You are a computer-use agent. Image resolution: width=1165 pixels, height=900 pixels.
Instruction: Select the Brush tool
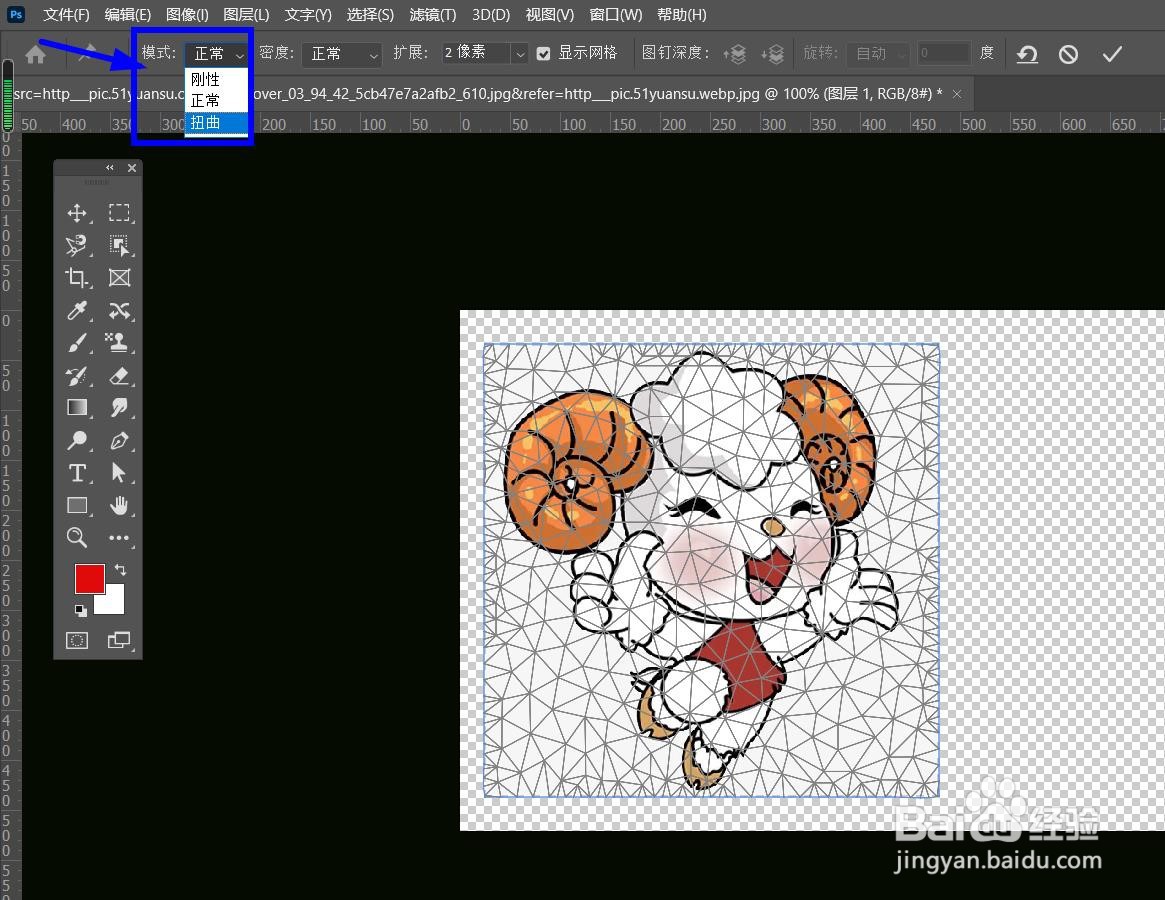[x=77, y=343]
